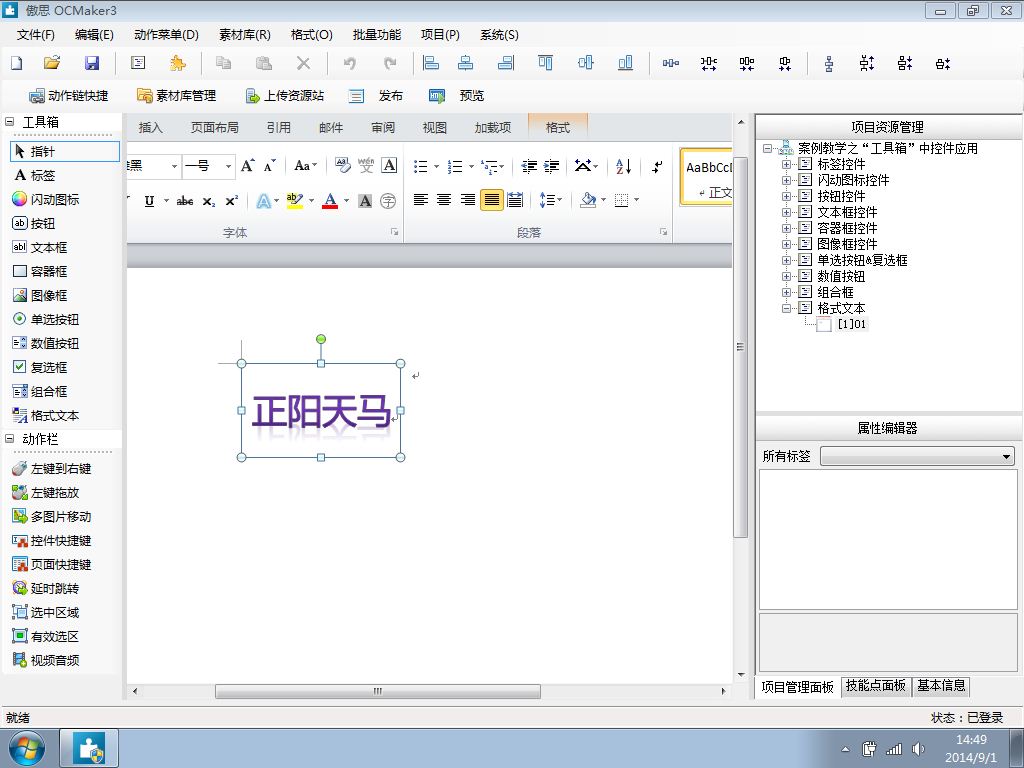
Task: Toggle the character border A button
Action: coord(389,166)
